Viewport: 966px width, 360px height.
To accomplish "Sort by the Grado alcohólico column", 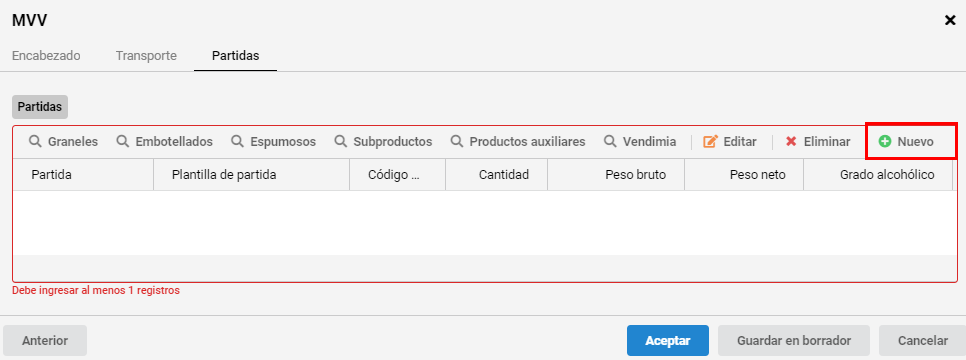I will (879, 174).
